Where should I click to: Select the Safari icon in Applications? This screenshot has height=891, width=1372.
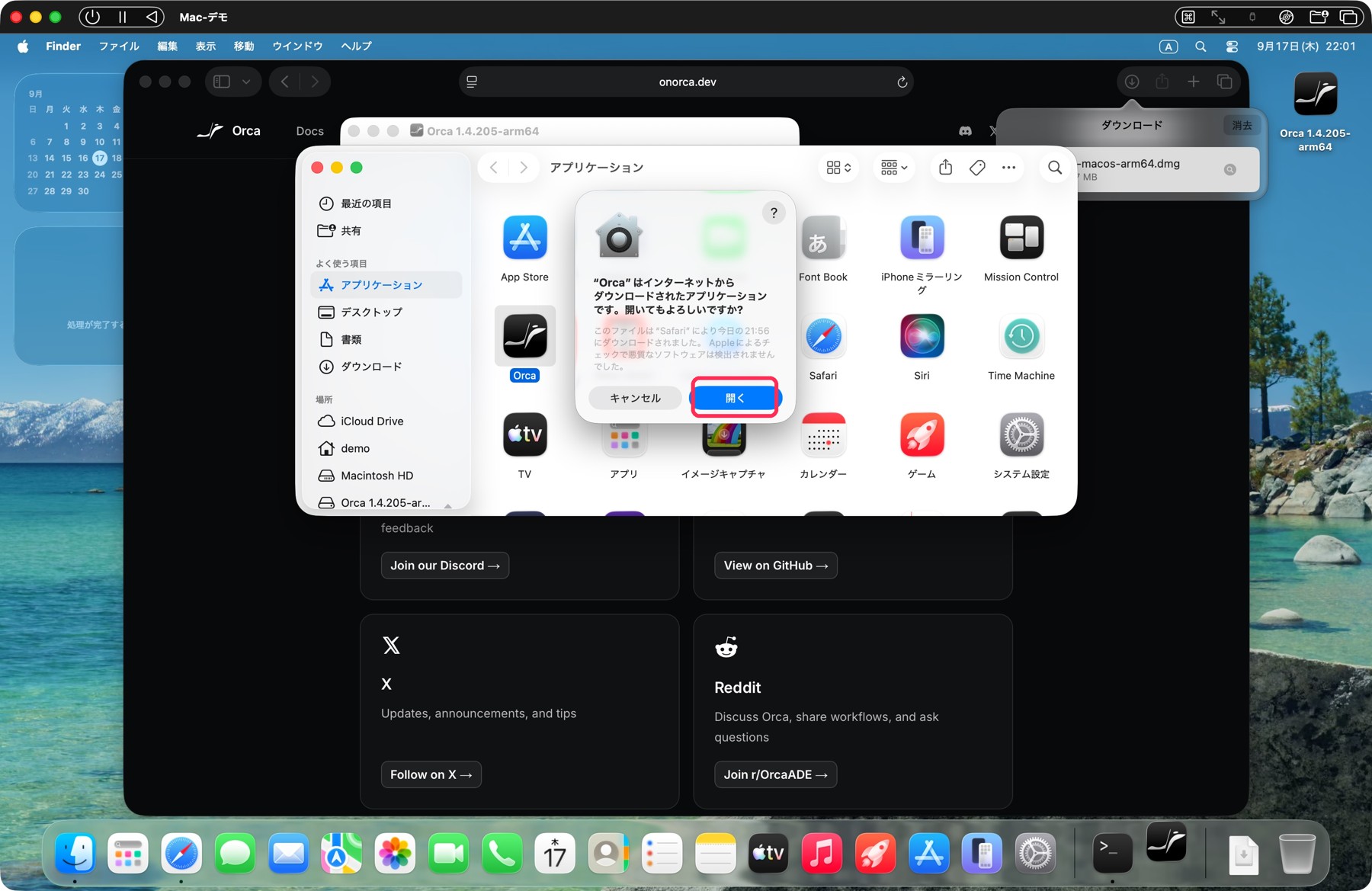(x=823, y=336)
